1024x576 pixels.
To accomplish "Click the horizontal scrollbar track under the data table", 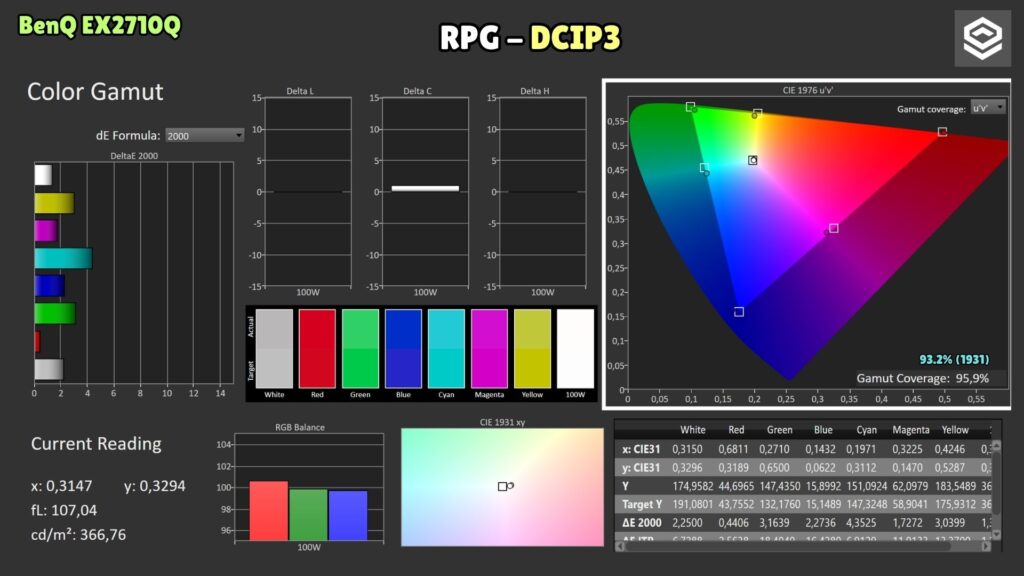I will click(803, 546).
